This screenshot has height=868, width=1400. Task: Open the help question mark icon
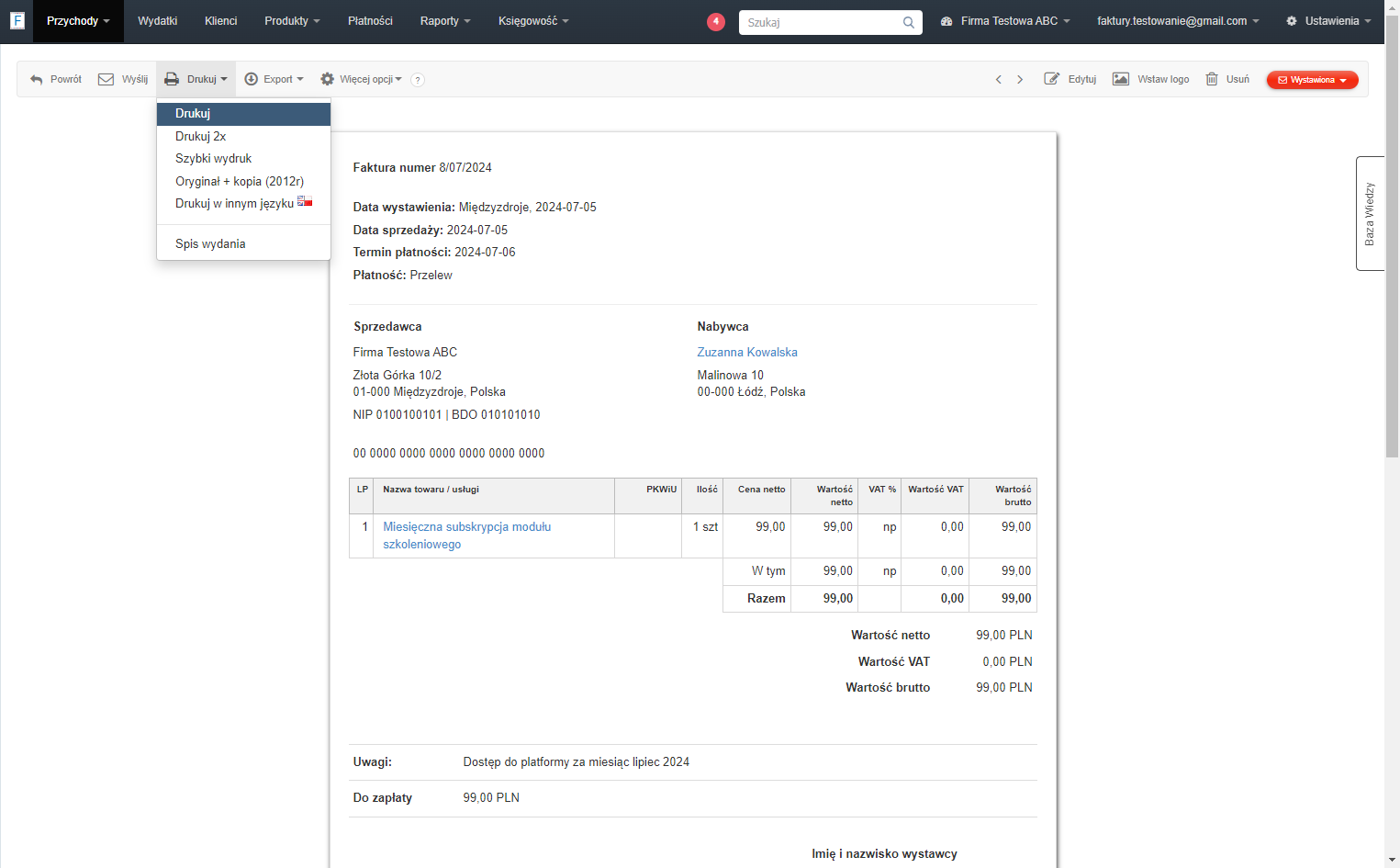[x=418, y=80]
